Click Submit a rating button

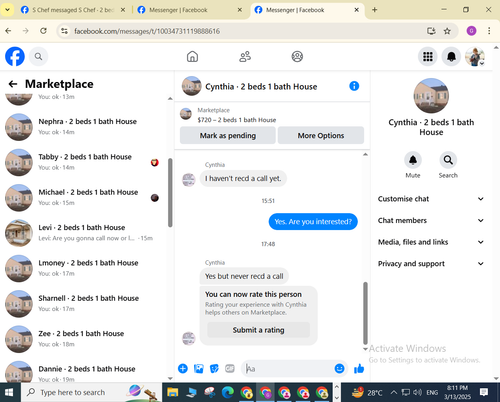click(258, 330)
